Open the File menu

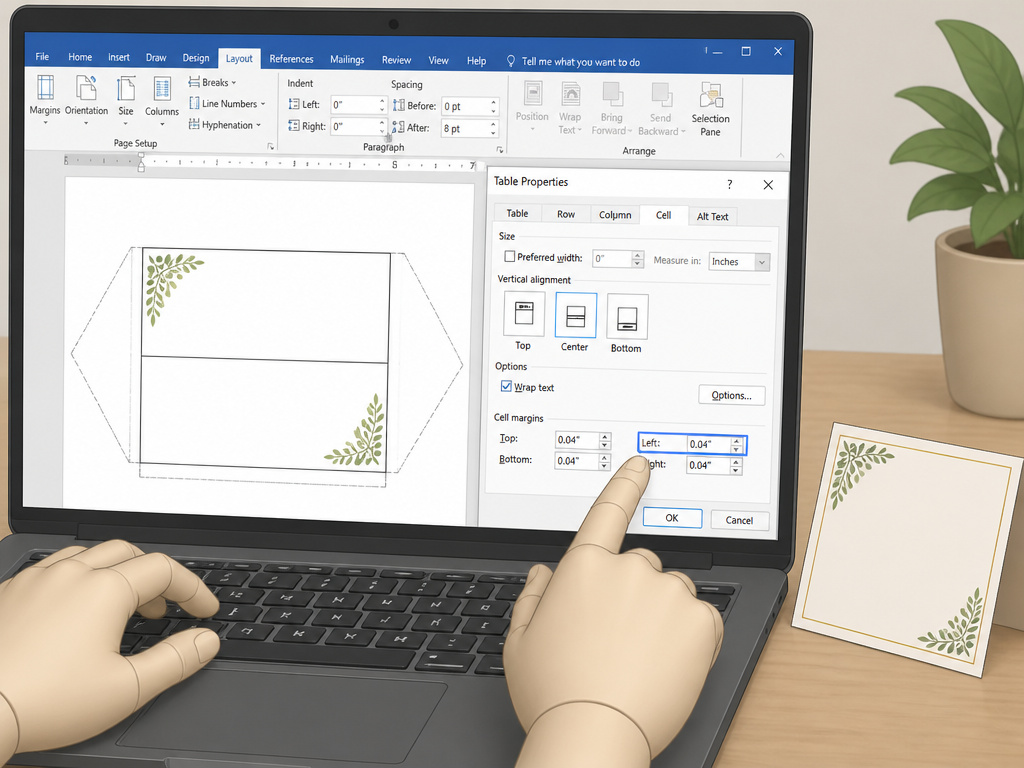click(x=42, y=57)
